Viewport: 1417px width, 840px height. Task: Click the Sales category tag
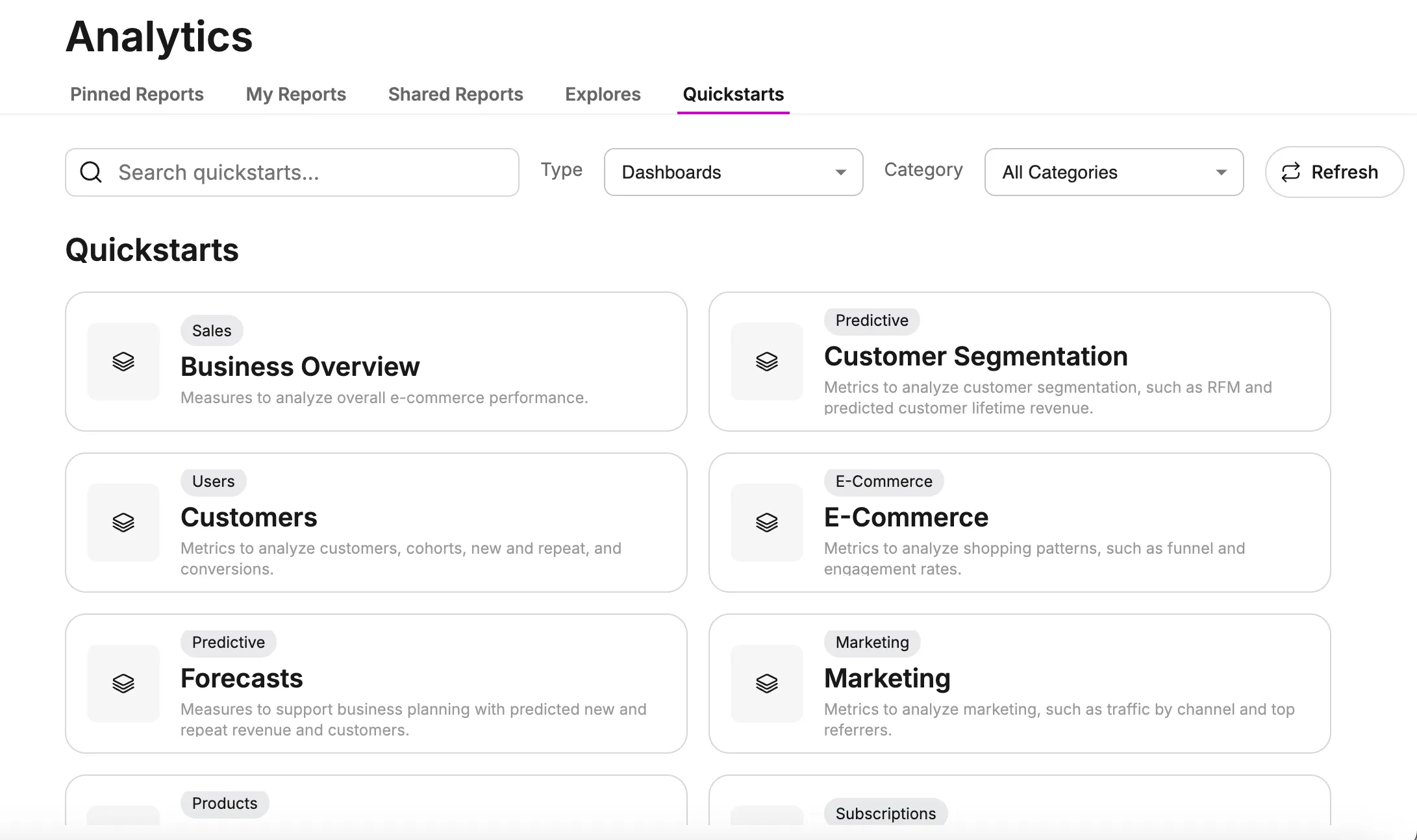point(212,330)
